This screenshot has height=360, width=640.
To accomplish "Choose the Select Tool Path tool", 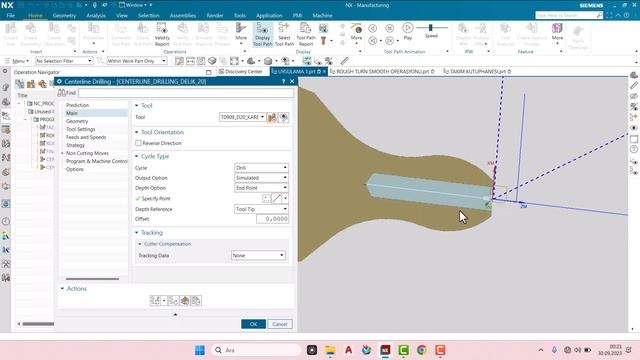I will click(284, 34).
